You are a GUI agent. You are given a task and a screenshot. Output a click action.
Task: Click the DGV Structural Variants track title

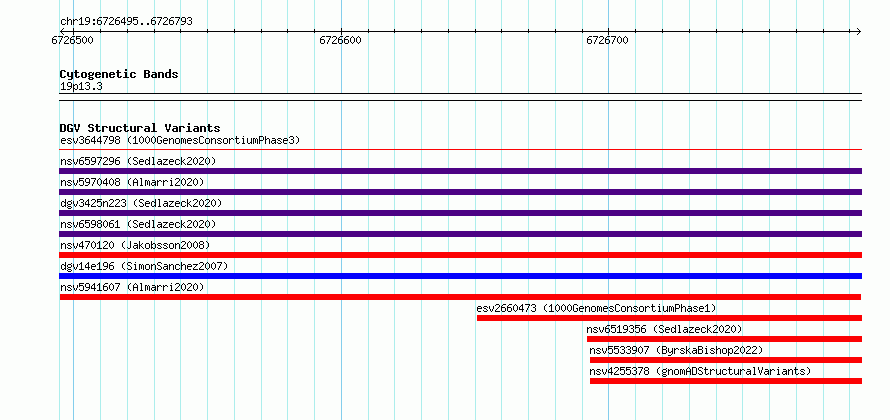coord(140,128)
